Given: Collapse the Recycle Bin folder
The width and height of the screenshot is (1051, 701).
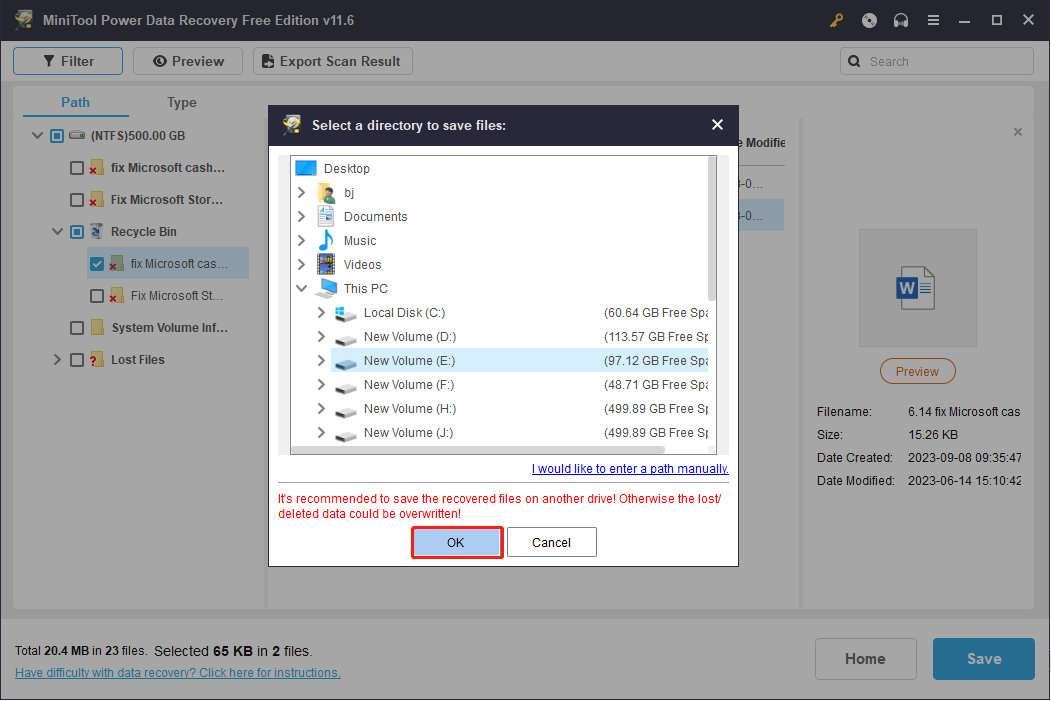Looking at the screenshot, I should 57,231.
